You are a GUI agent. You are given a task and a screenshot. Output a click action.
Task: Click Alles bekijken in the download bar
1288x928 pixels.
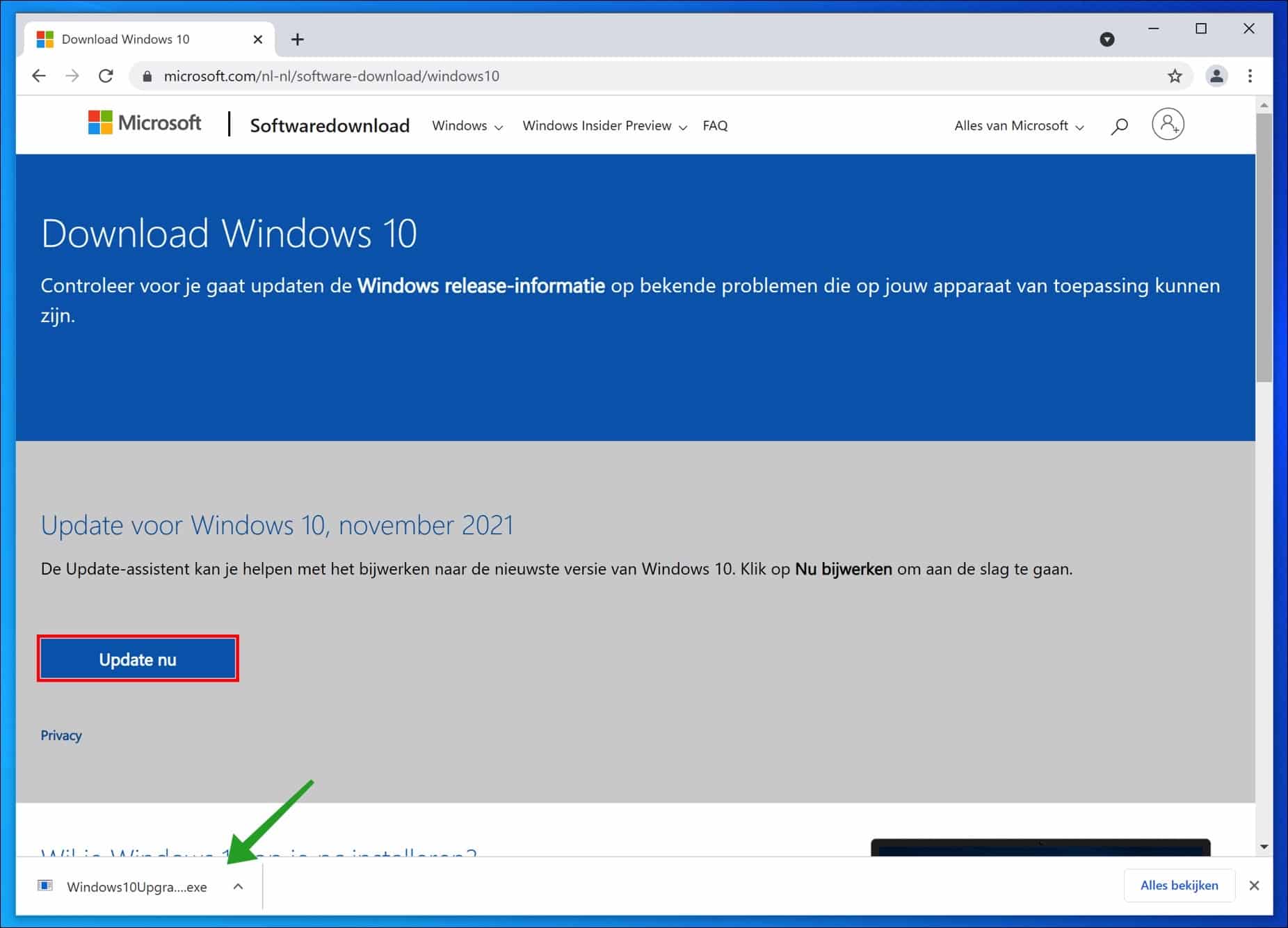pyautogui.click(x=1179, y=885)
